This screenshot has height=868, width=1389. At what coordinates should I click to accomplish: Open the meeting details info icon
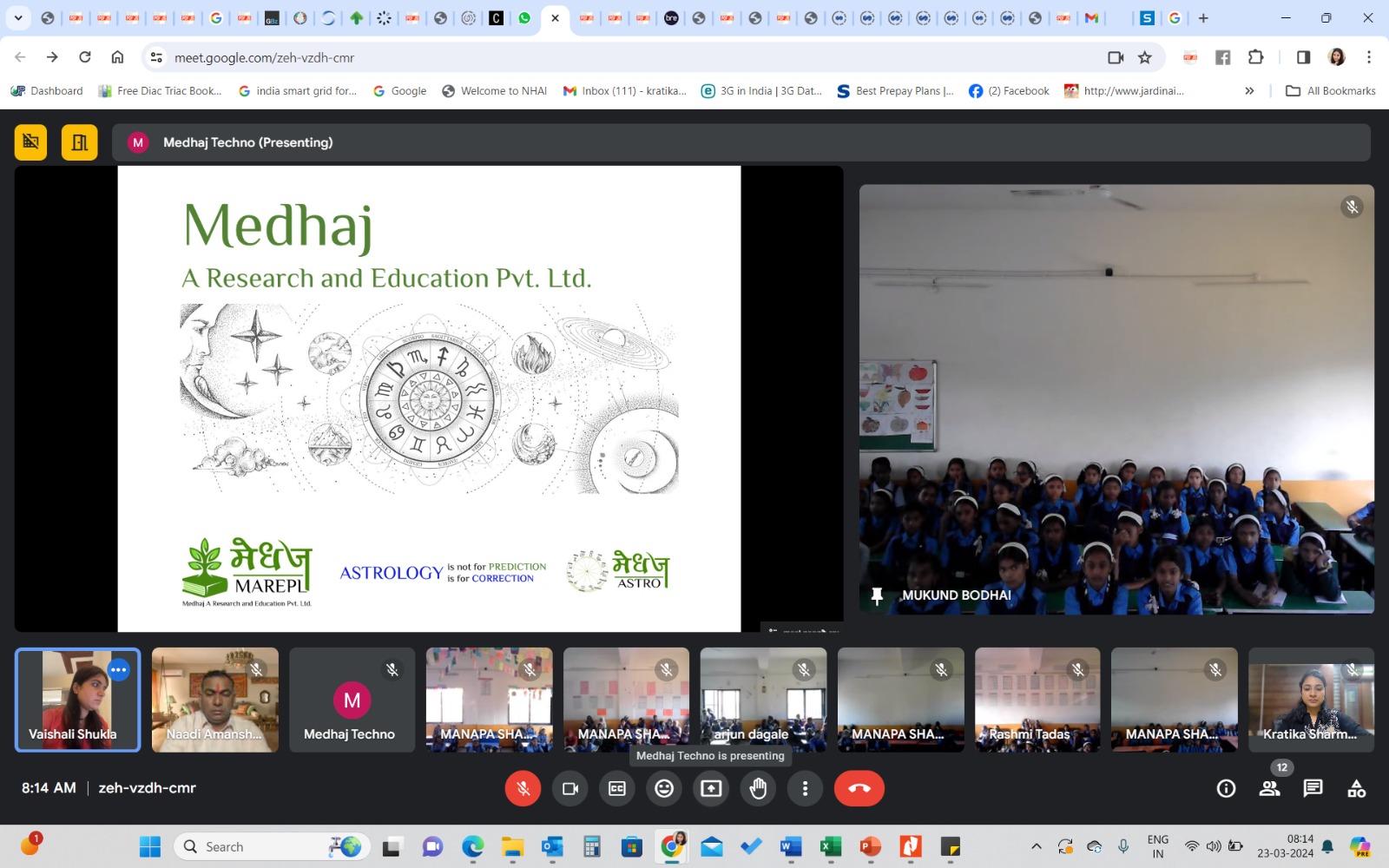(1226, 788)
